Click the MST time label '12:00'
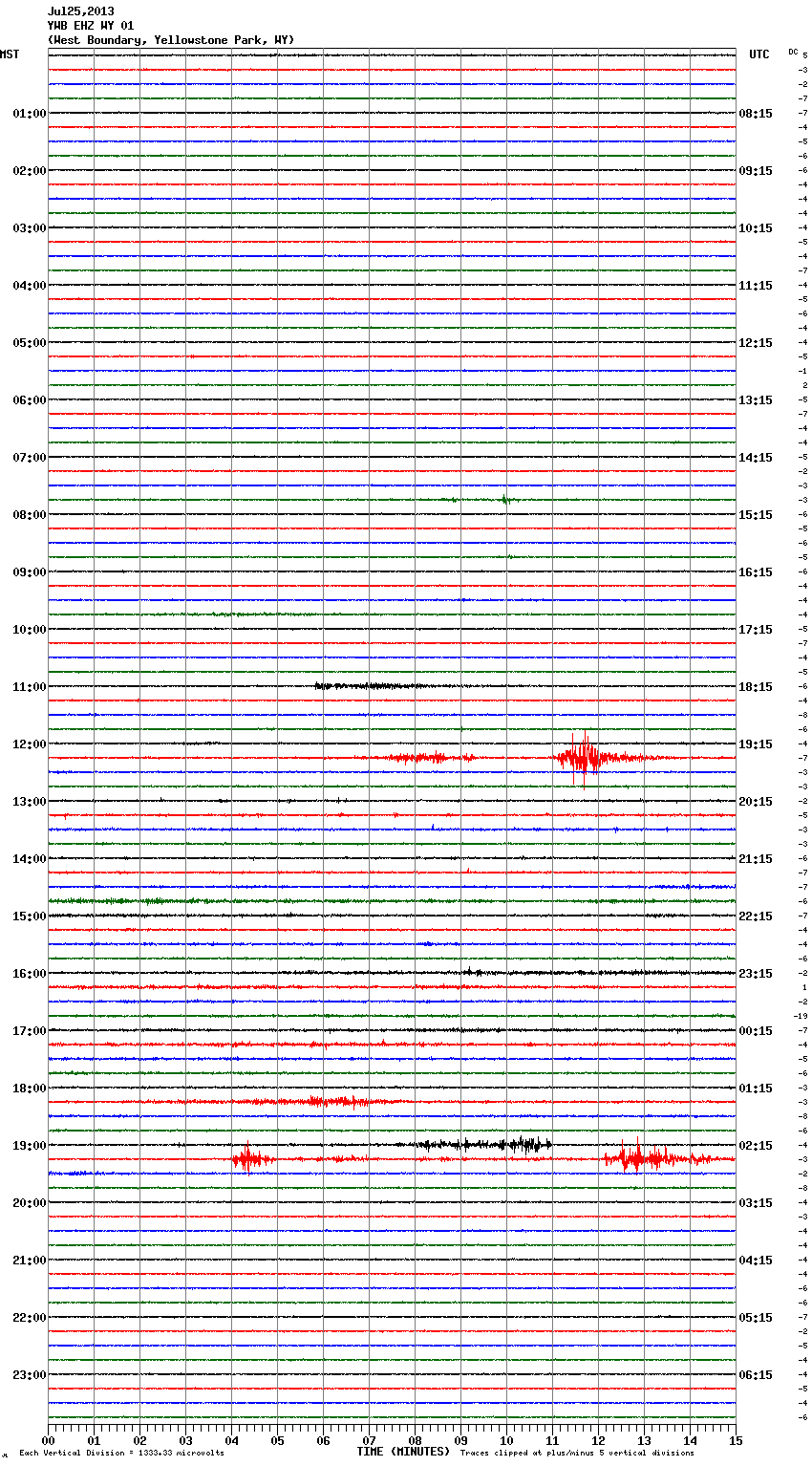 [30, 744]
